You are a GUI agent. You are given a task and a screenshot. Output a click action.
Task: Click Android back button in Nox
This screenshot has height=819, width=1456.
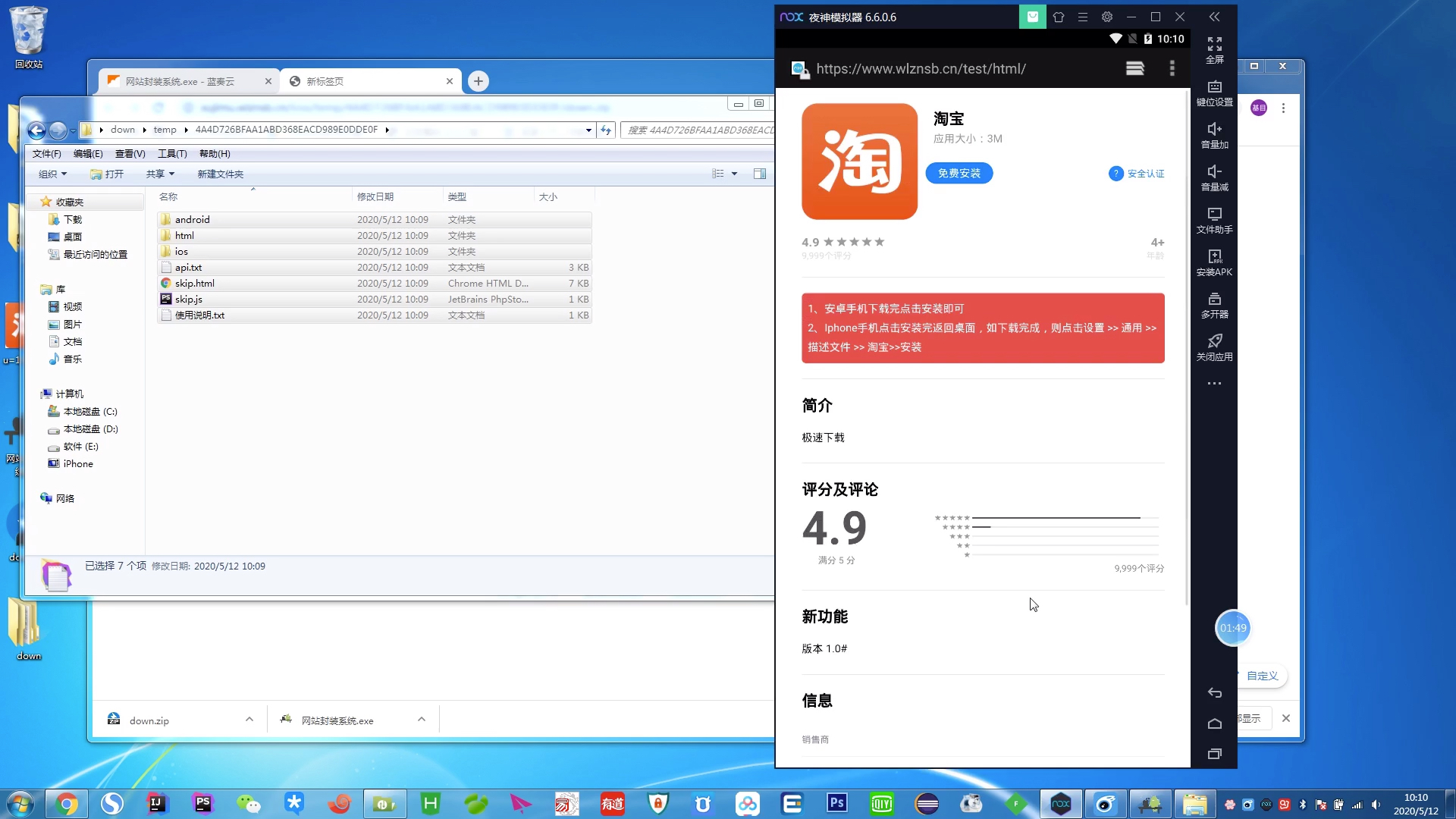tap(1214, 692)
